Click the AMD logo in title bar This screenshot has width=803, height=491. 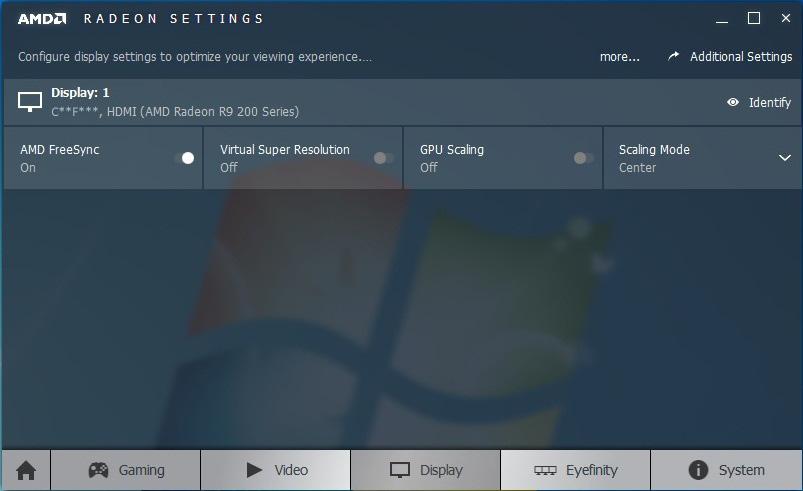[42, 19]
